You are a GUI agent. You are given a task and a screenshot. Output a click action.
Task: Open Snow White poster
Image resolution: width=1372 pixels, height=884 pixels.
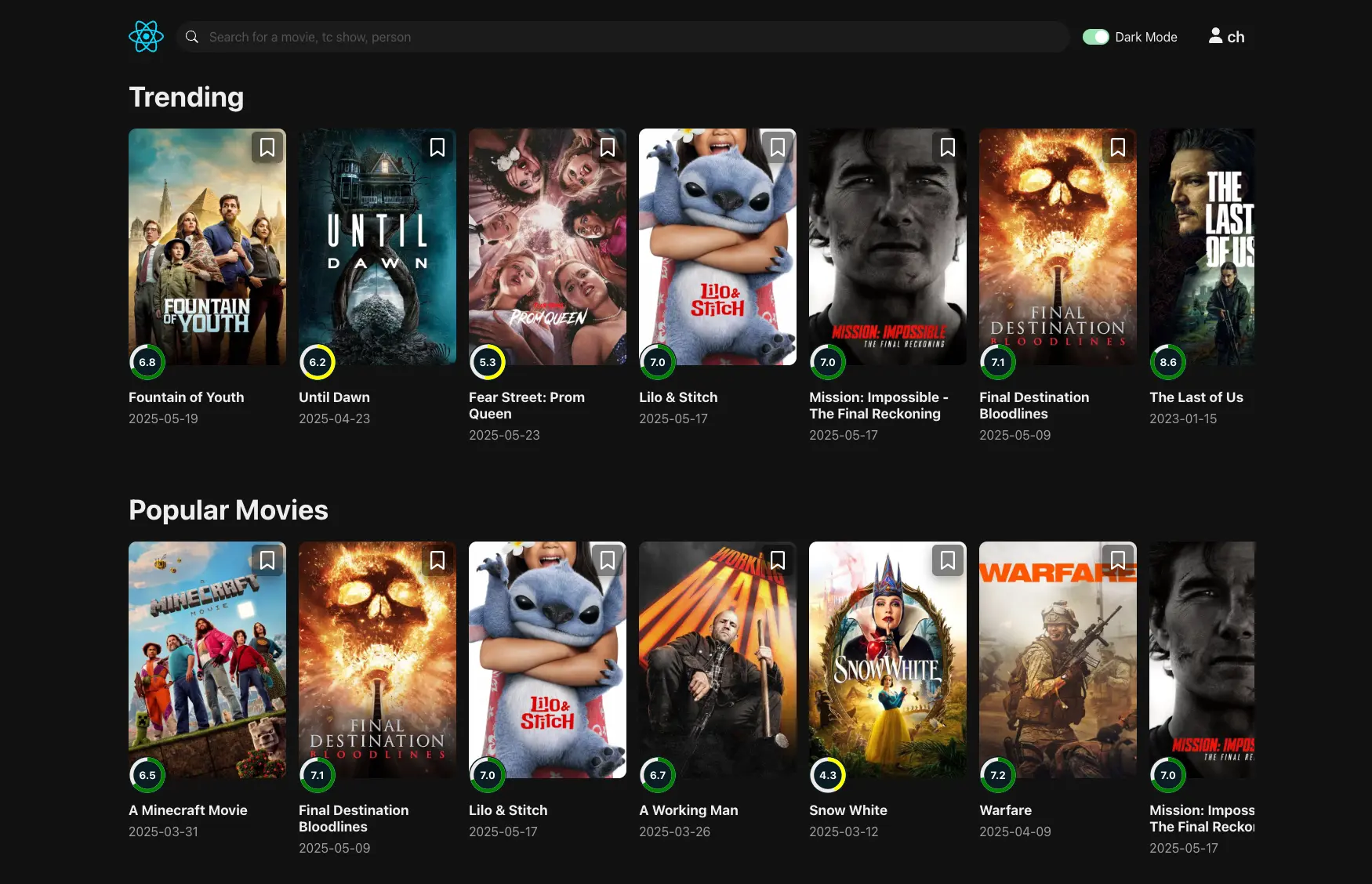pyautogui.click(x=887, y=660)
